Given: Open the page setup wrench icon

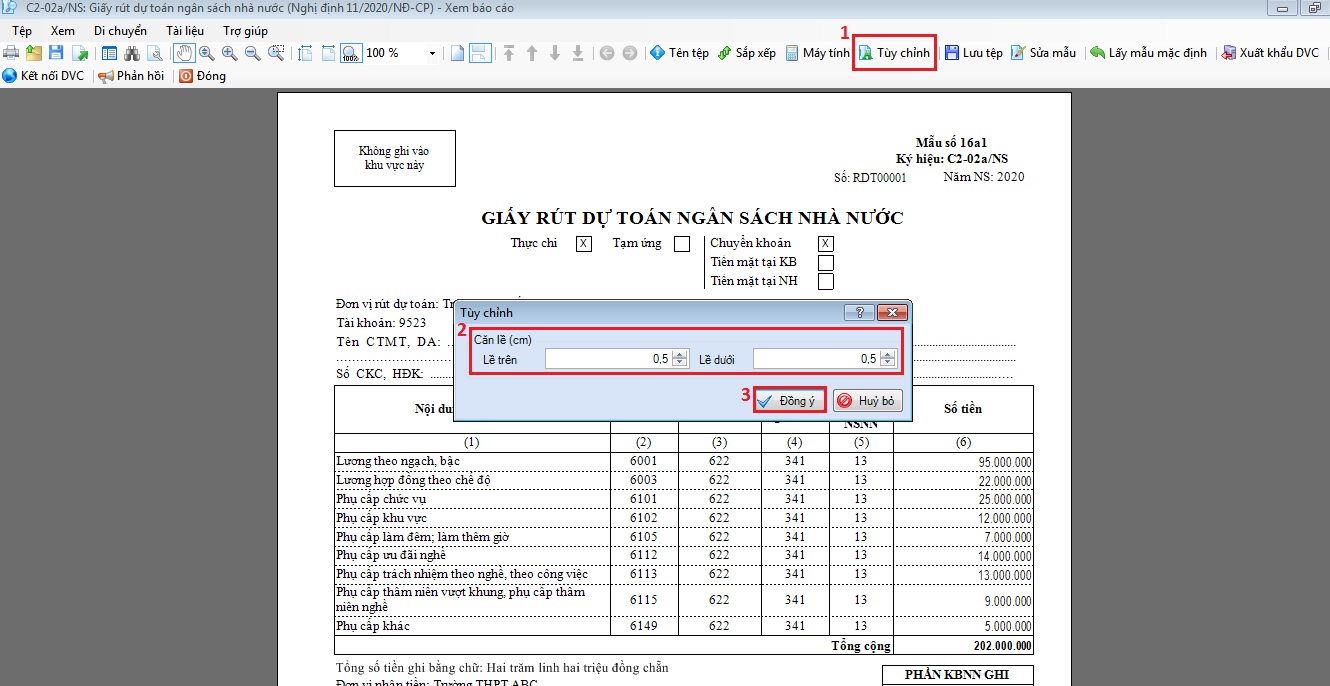Looking at the screenshot, I should 154,53.
